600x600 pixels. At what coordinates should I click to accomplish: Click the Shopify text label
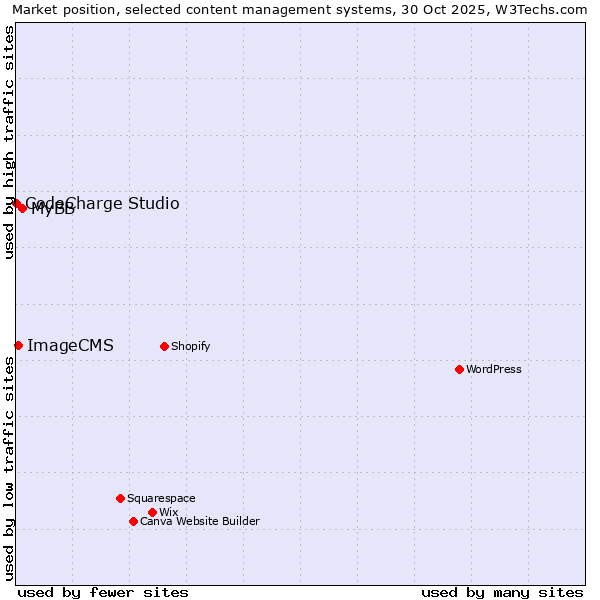coord(190,346)
